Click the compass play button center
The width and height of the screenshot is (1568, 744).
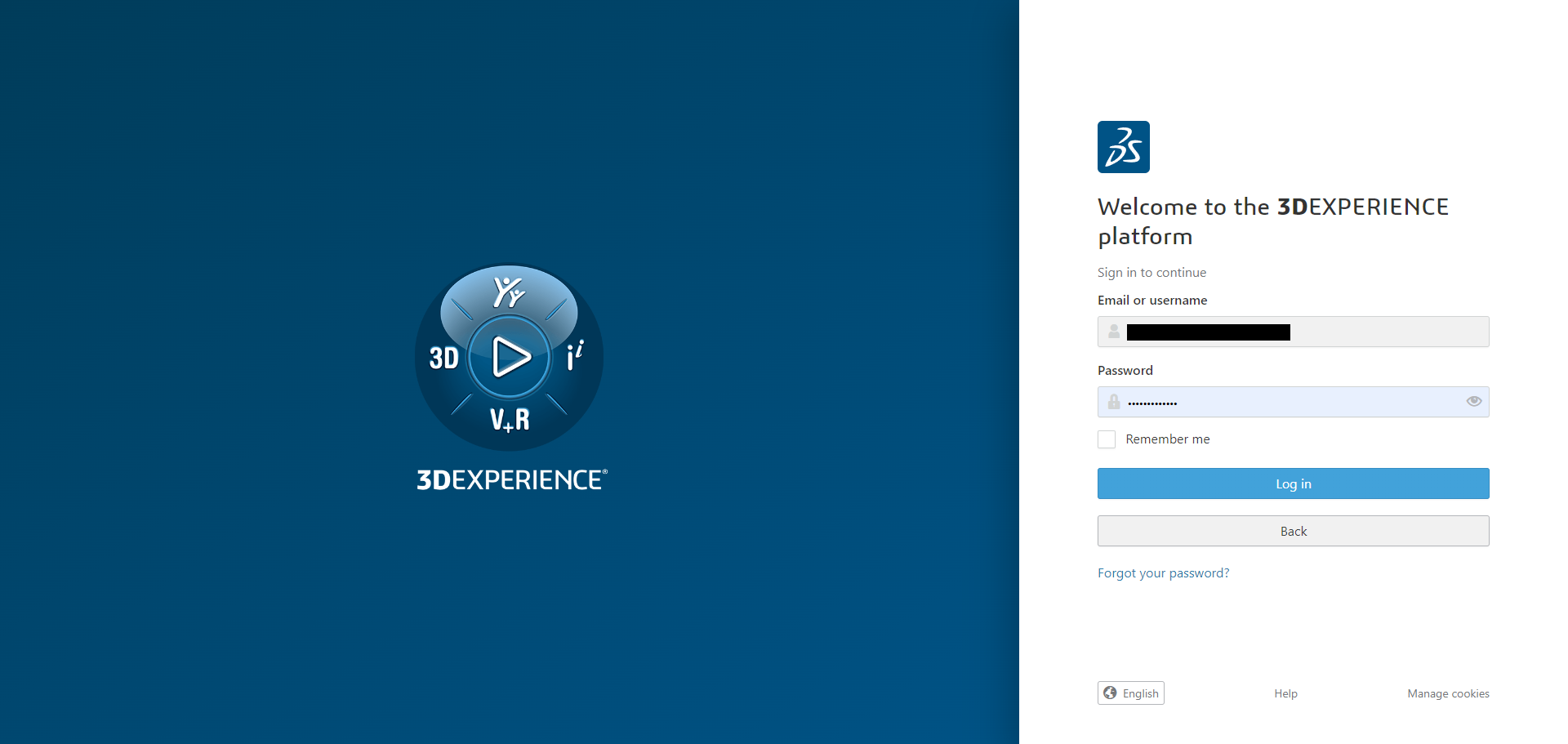[510, 357]
